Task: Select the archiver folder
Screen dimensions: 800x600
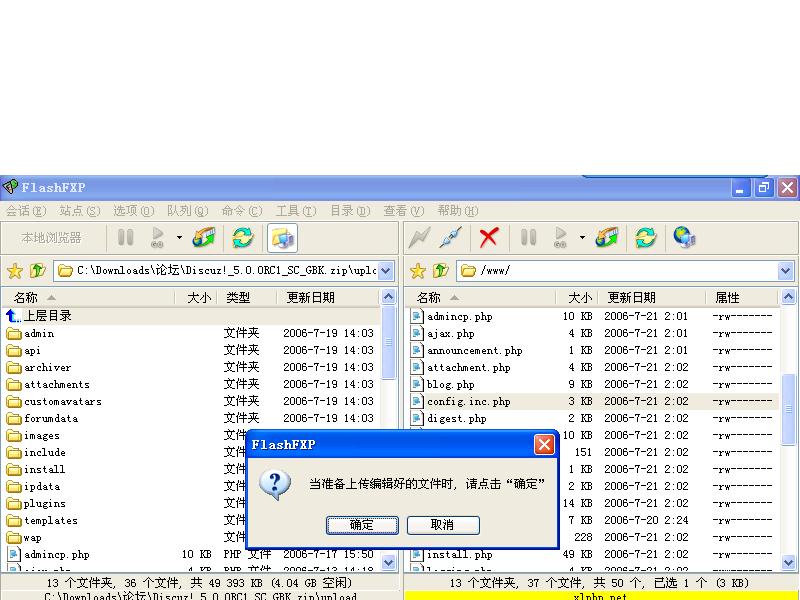Action: pyautogui.click(x=191, y=367)
